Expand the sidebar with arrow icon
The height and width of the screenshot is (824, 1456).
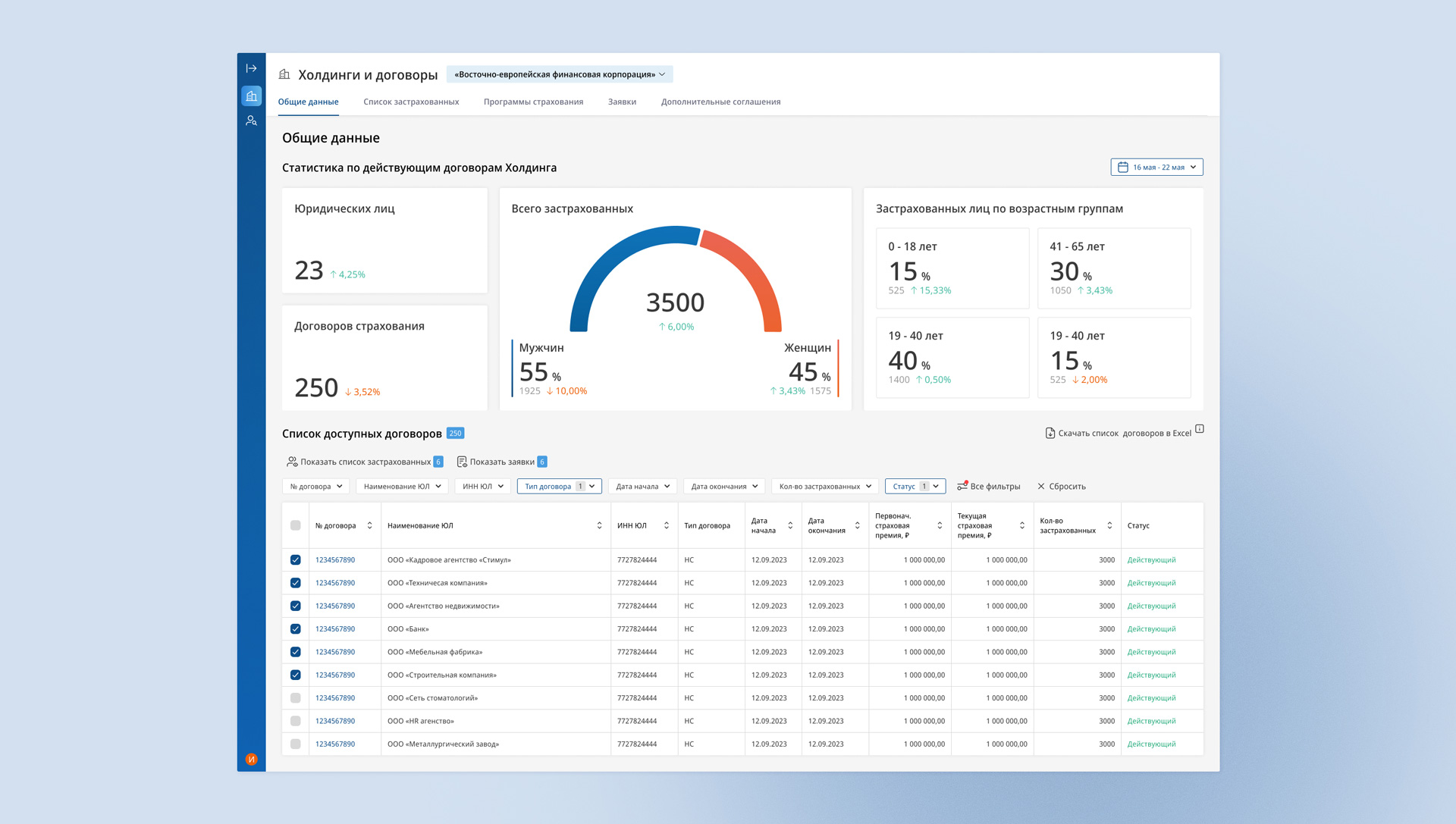[251, 68]
